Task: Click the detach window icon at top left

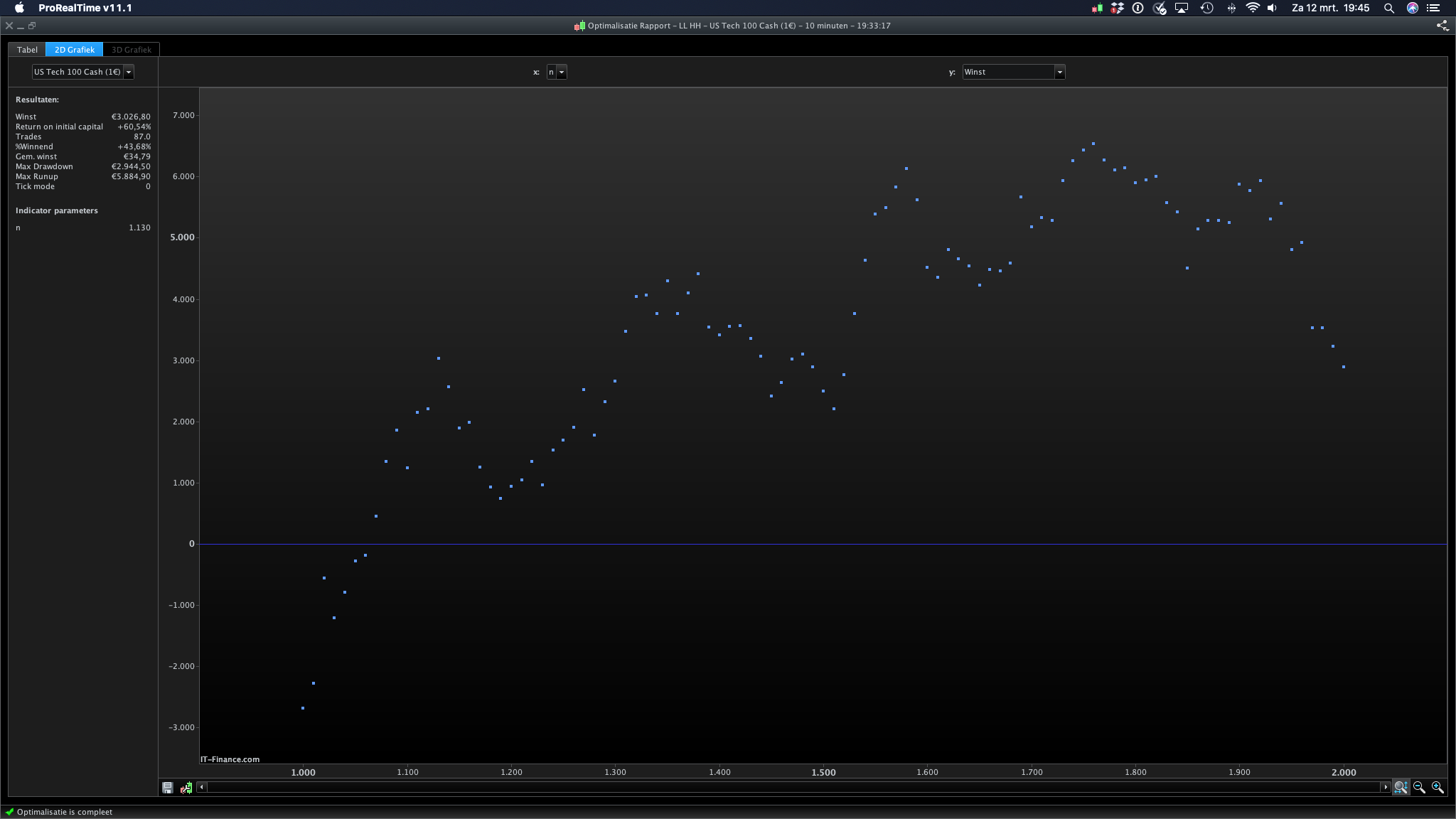Action: point(32,26)
